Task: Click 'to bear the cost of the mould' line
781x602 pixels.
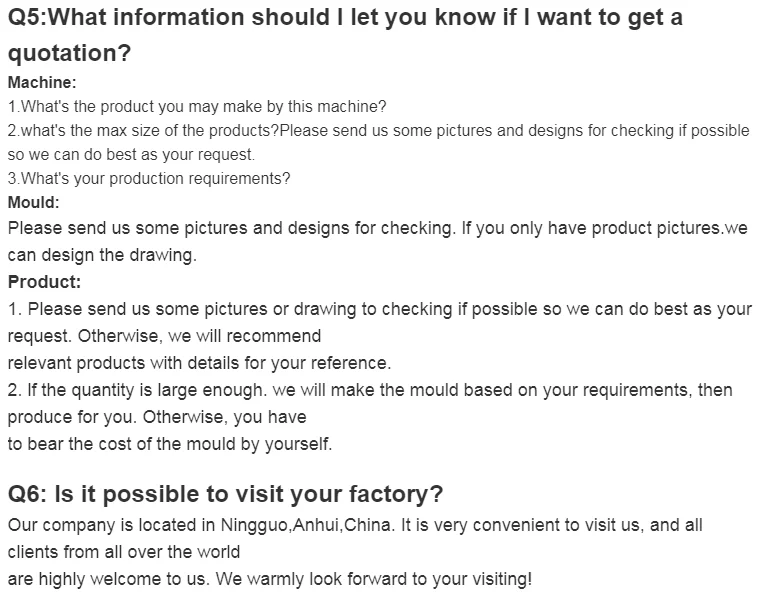Action: click(169, 443)
